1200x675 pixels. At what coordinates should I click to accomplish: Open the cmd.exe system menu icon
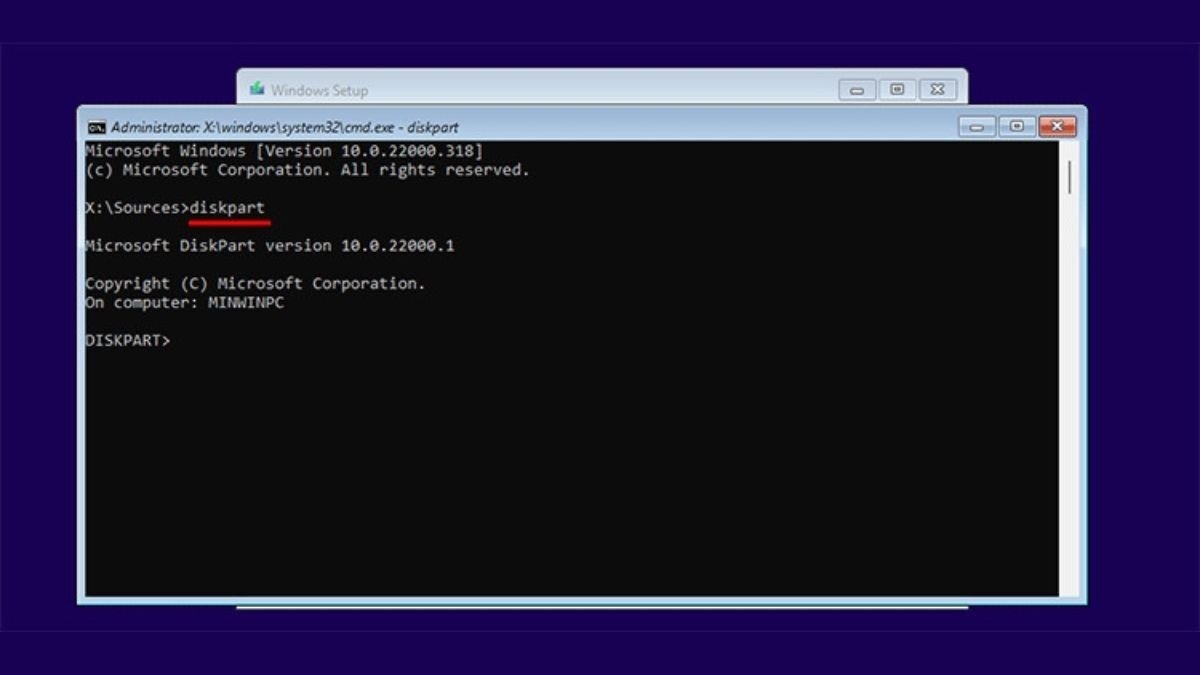pyautogui.click(x=97, y=127)
